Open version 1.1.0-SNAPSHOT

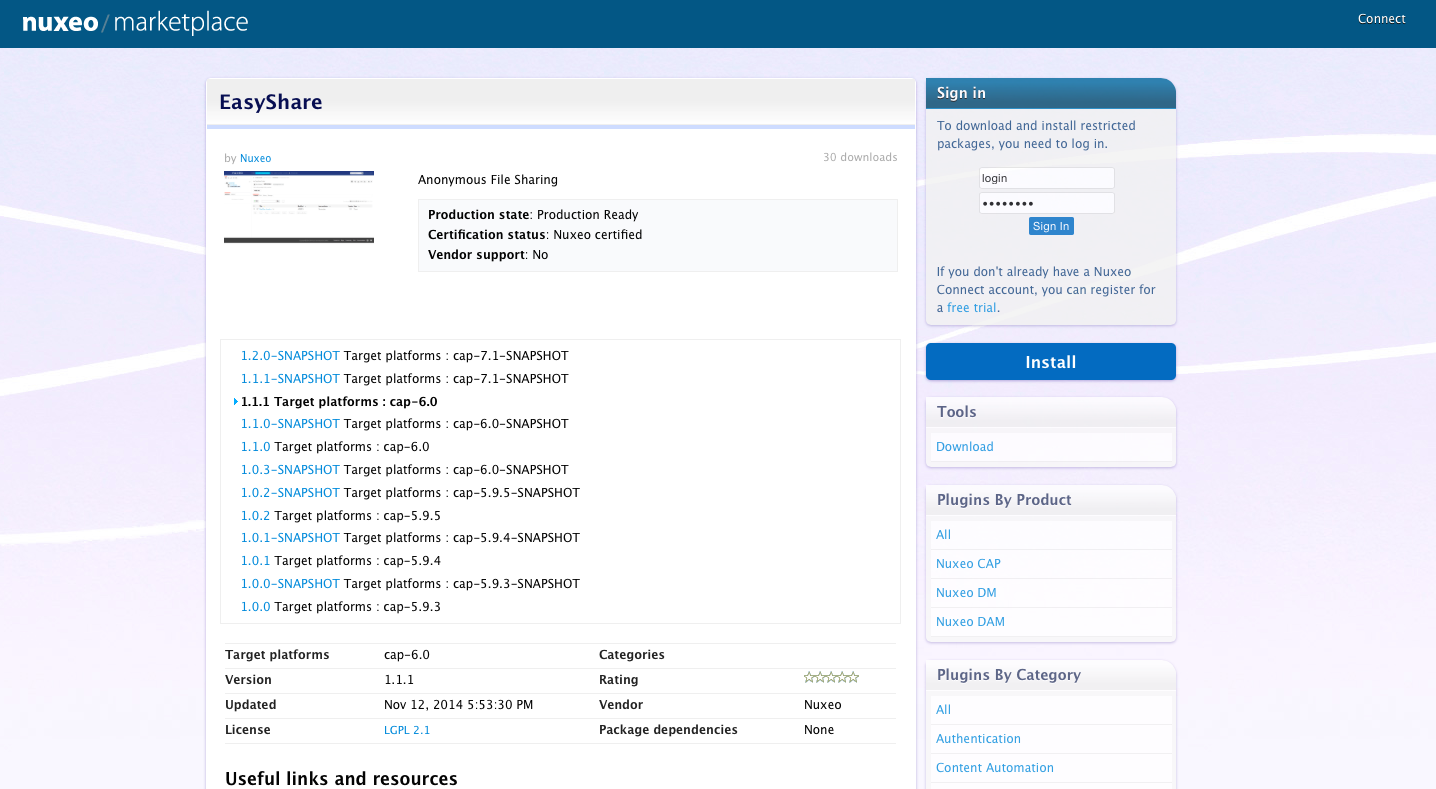290,424
